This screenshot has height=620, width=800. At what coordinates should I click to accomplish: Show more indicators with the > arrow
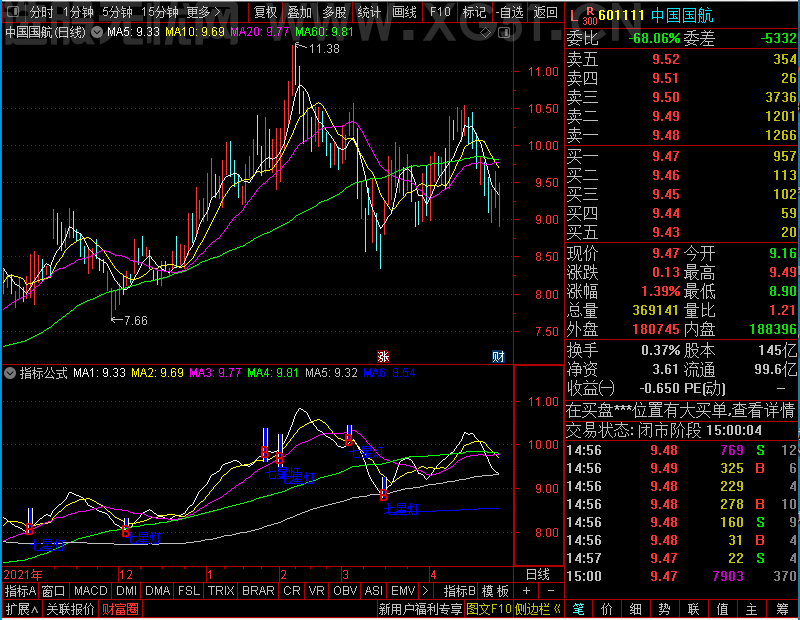click(426, 591)
